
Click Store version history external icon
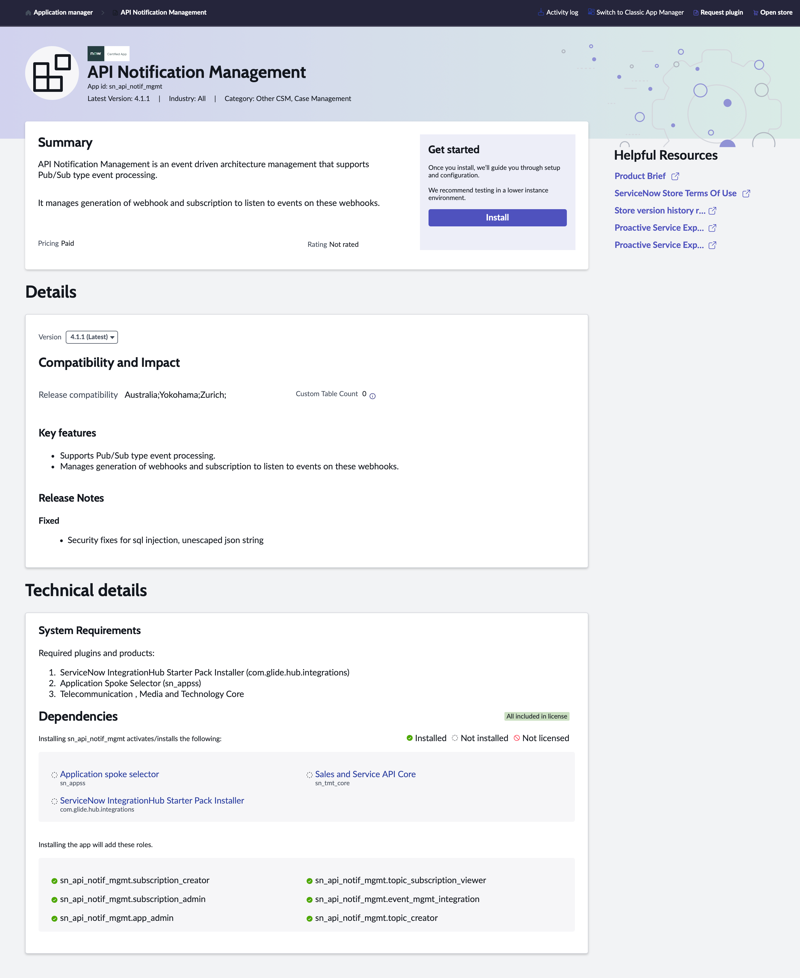pyautogui.click(x=713, y=211)
